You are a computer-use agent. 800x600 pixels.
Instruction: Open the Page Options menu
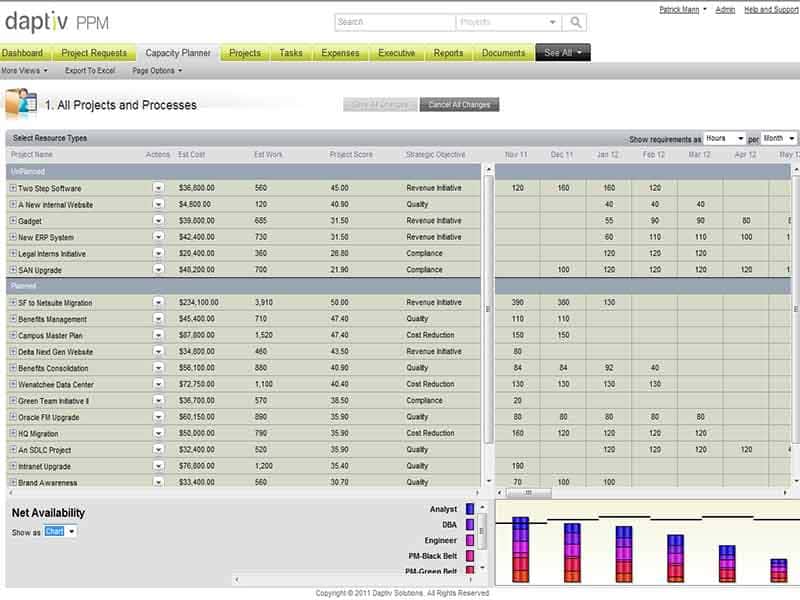157,71
